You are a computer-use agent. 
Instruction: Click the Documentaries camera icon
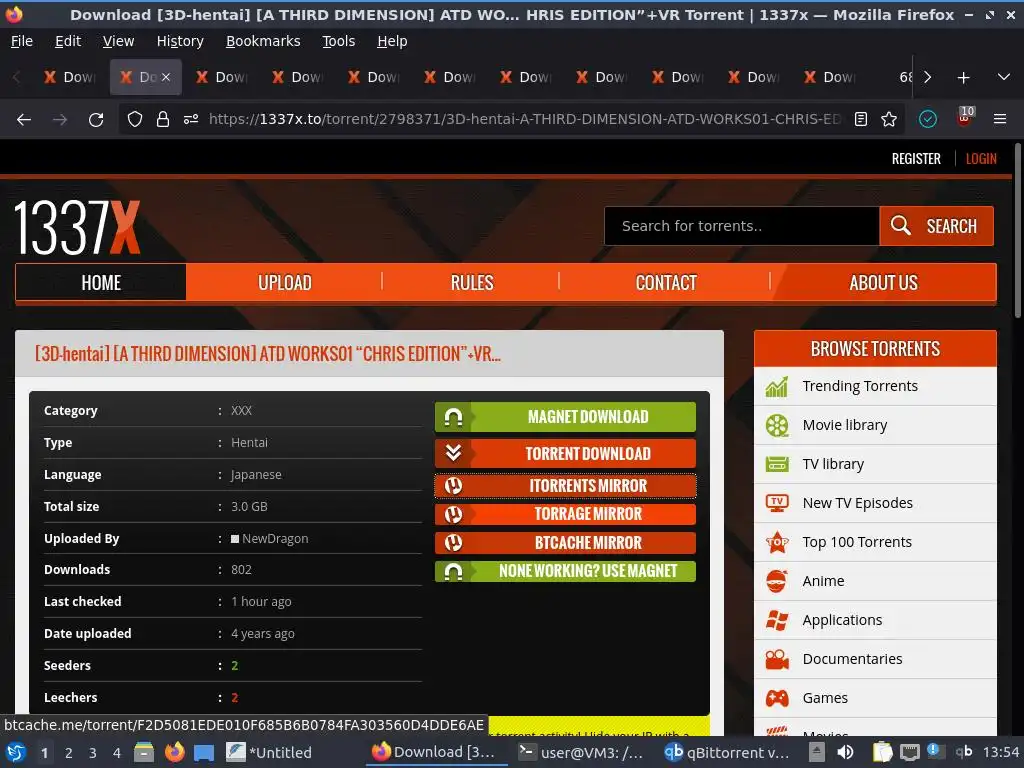[x=777, y=660]
